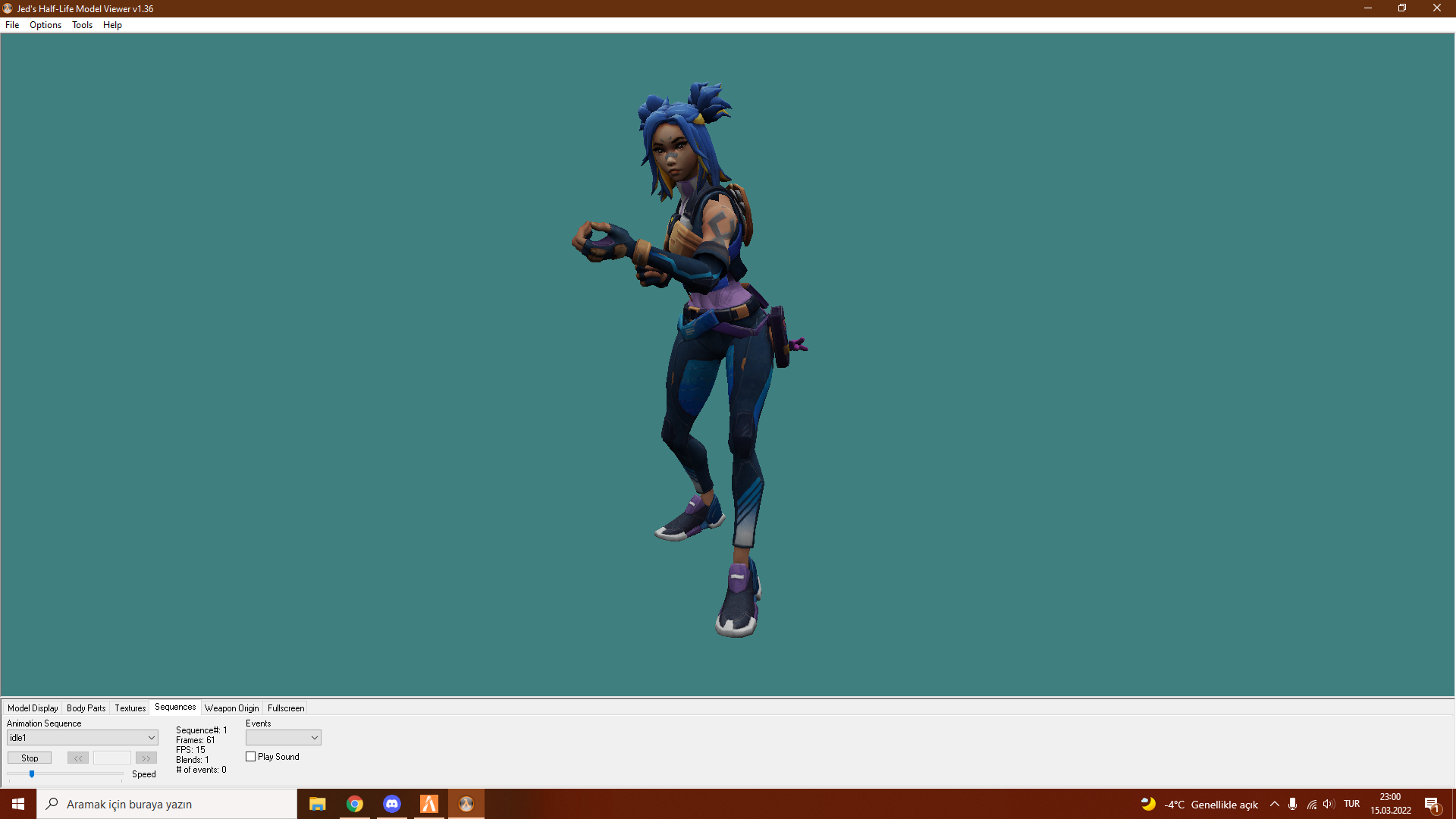Open the orange app icon on the taskbar
1456x819 pixels.
point(429,804)
